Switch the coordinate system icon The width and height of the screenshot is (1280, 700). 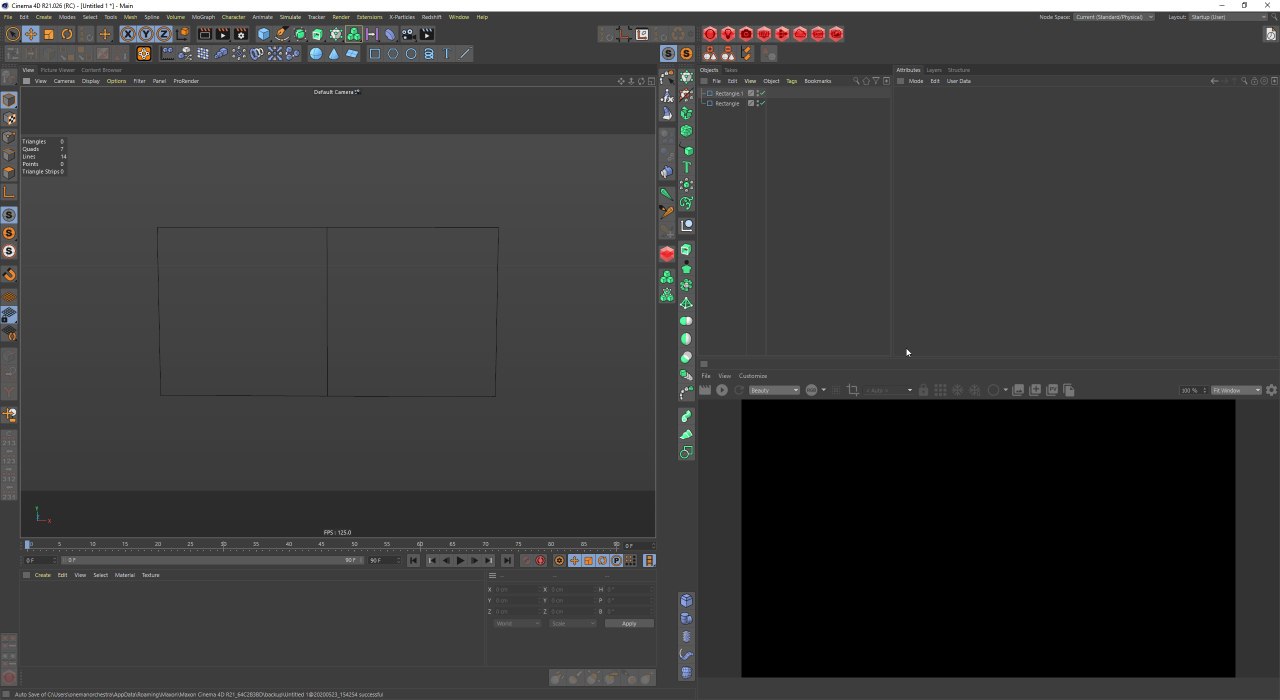coord(182,34)
